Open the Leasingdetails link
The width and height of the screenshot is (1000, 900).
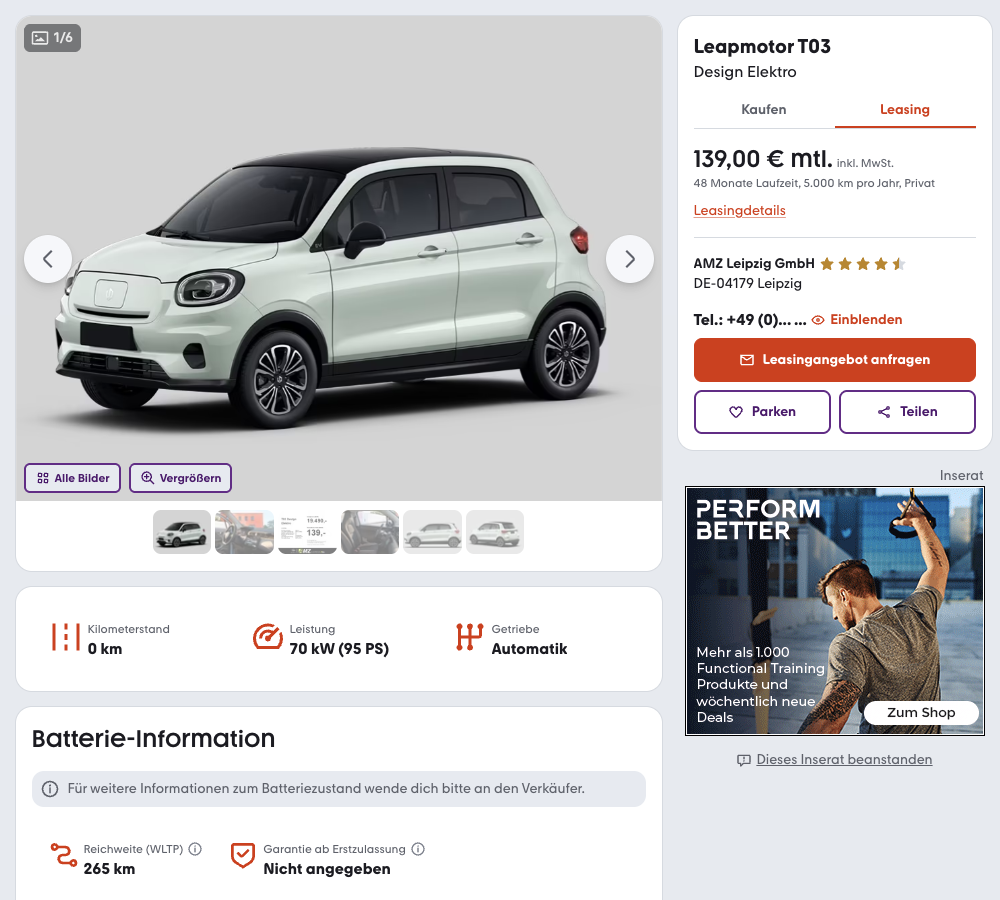(x=739, y=211)
